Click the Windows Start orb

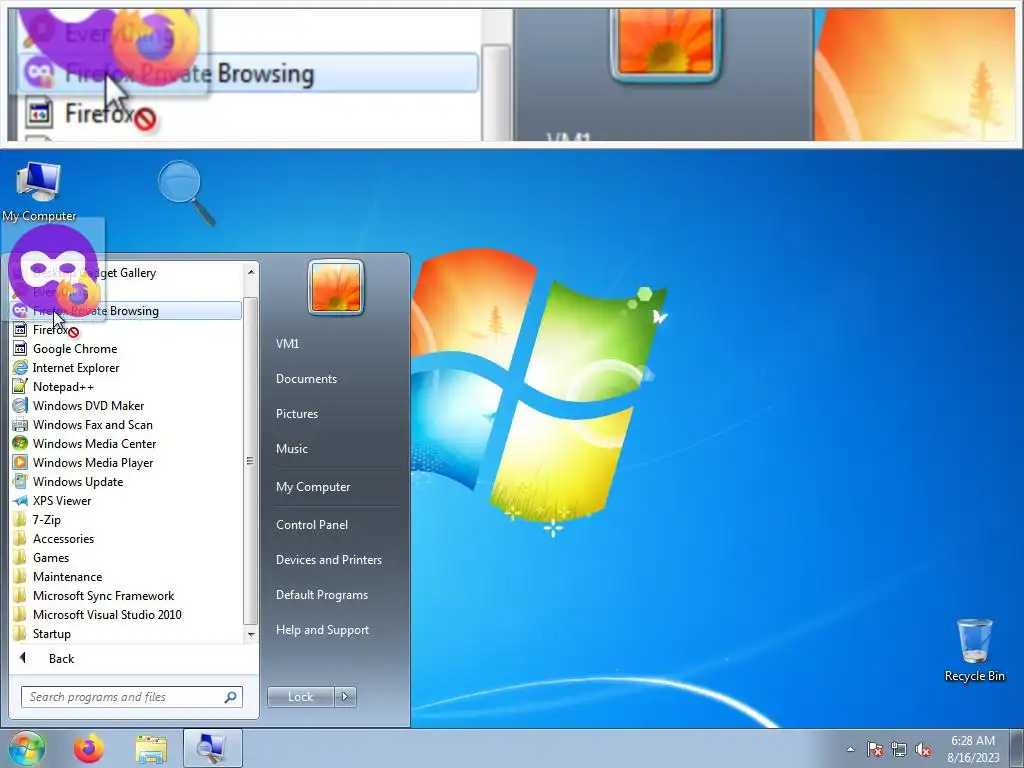pos(27,748)
